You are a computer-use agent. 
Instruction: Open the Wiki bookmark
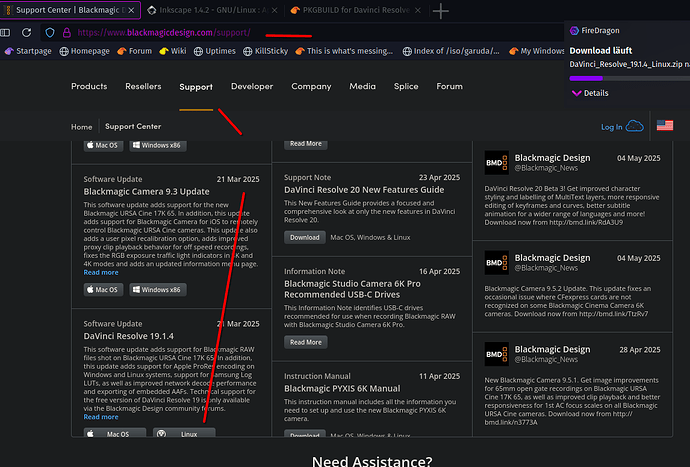[173, 51]
